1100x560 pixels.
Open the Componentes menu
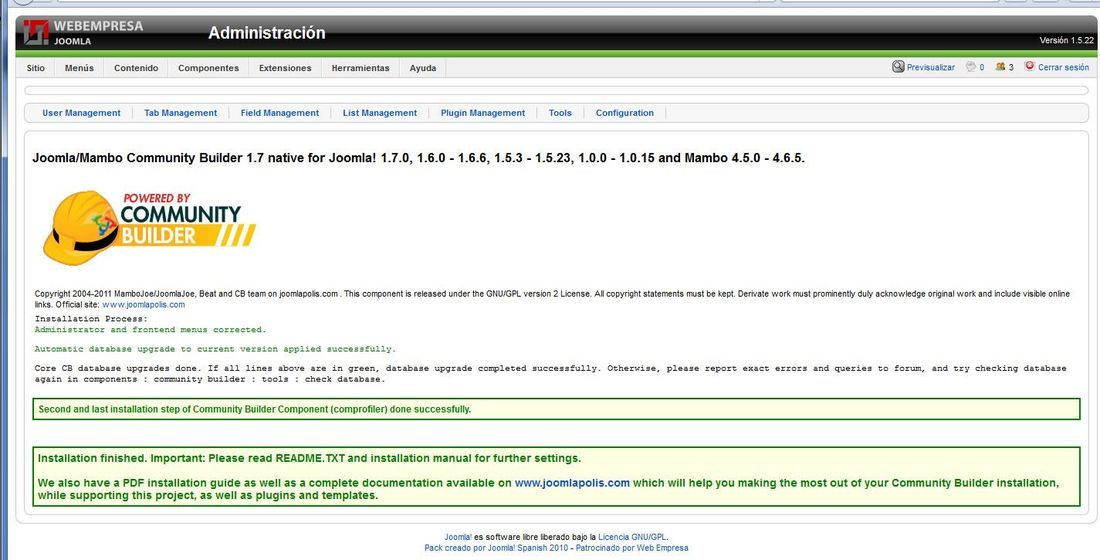pyautogui.click(x=208, y=68)
